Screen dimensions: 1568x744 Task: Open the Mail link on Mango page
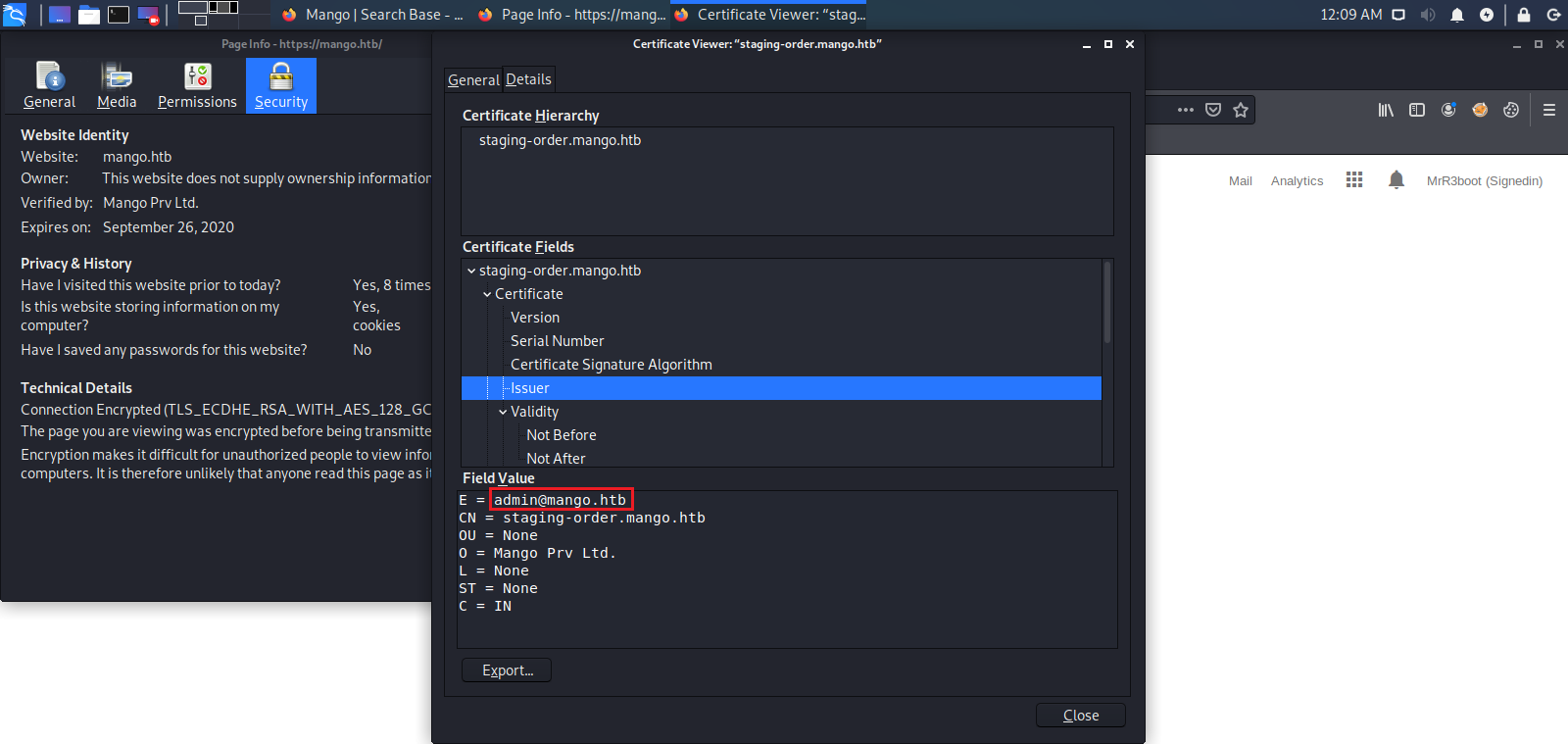click(1241, 181)
